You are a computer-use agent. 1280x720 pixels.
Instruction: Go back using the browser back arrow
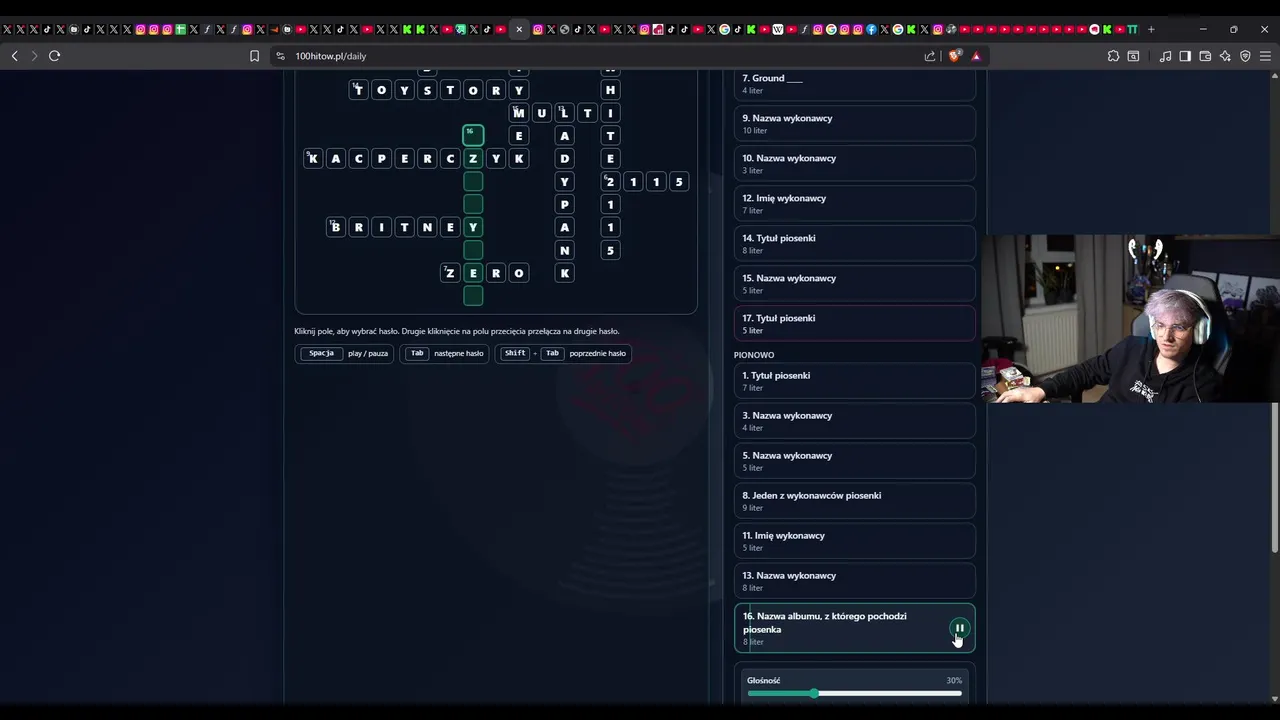14,56
